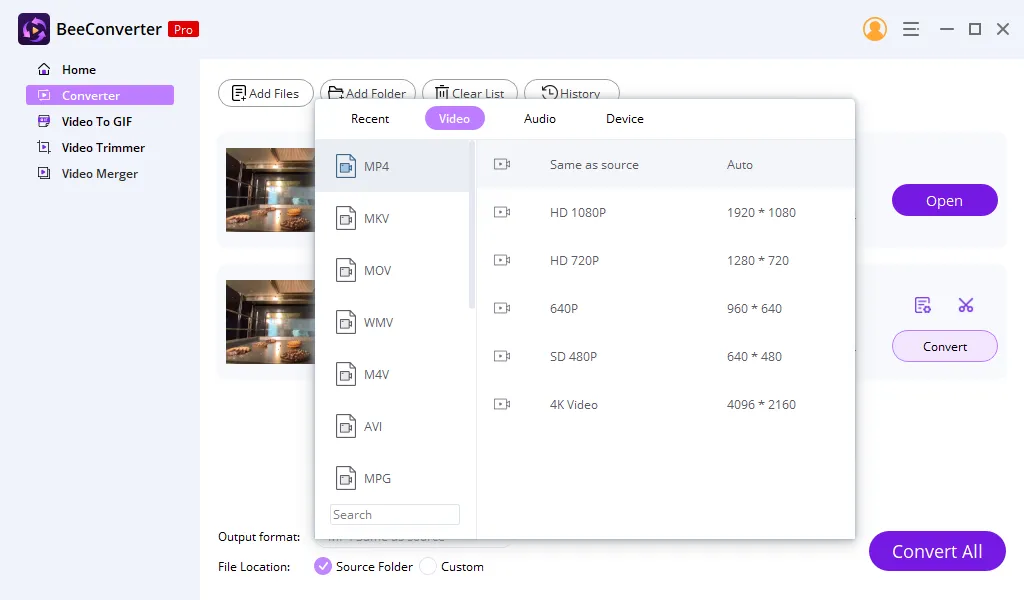This screenshot has height=600, width=1024.
Task: Switch to the Audio tab
Action: pyautogui.click(x=539, y=119)
